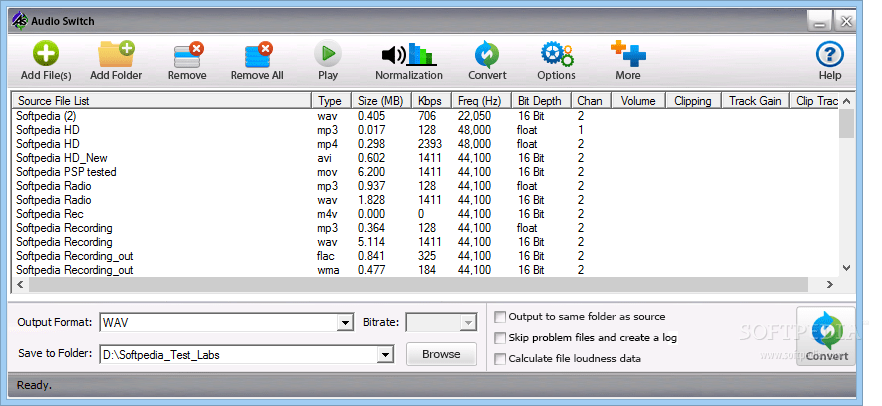
Task: Open Help from the toolbar
Action: click(x=830, y=60)
